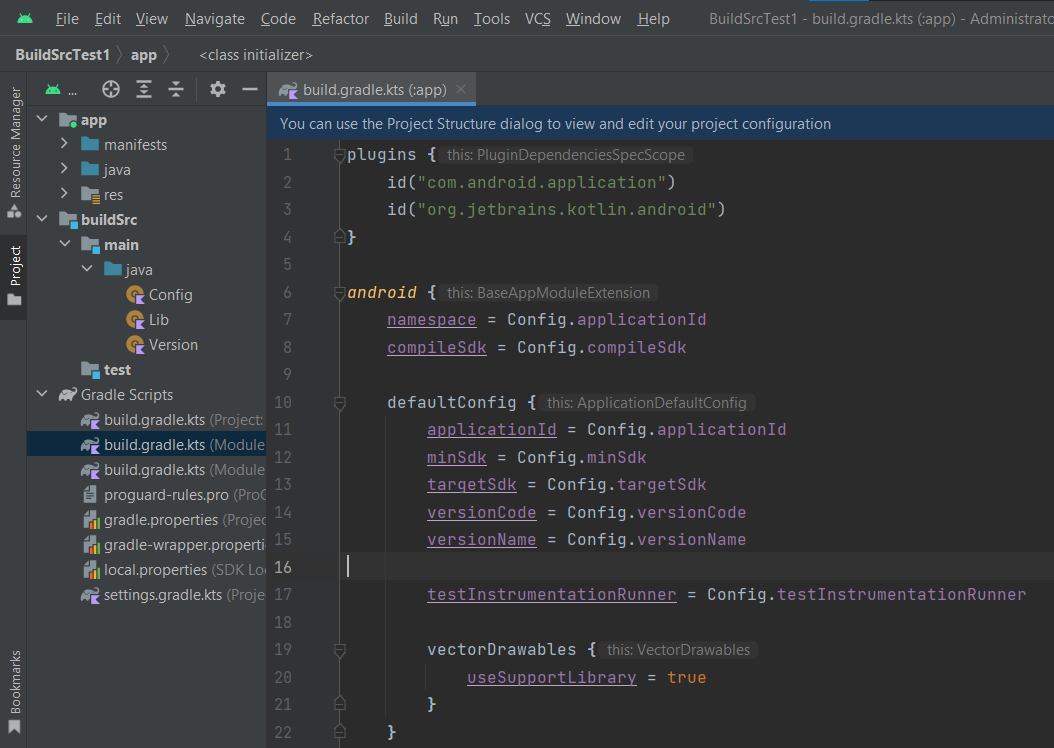Image resolution: width=1054 pixels, height=748 pixels.
Task: Click the class initializer breadcrumb
Action: click(255, 55)
